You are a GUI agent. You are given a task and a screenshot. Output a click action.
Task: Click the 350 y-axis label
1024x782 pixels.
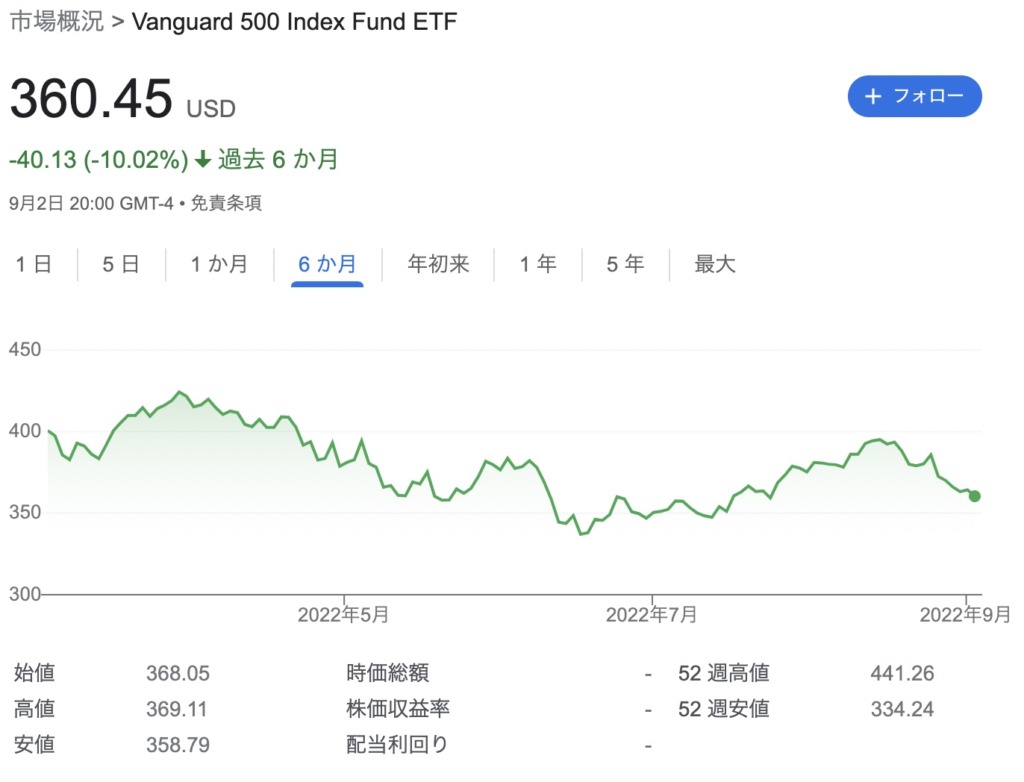(x=25, y=512)
